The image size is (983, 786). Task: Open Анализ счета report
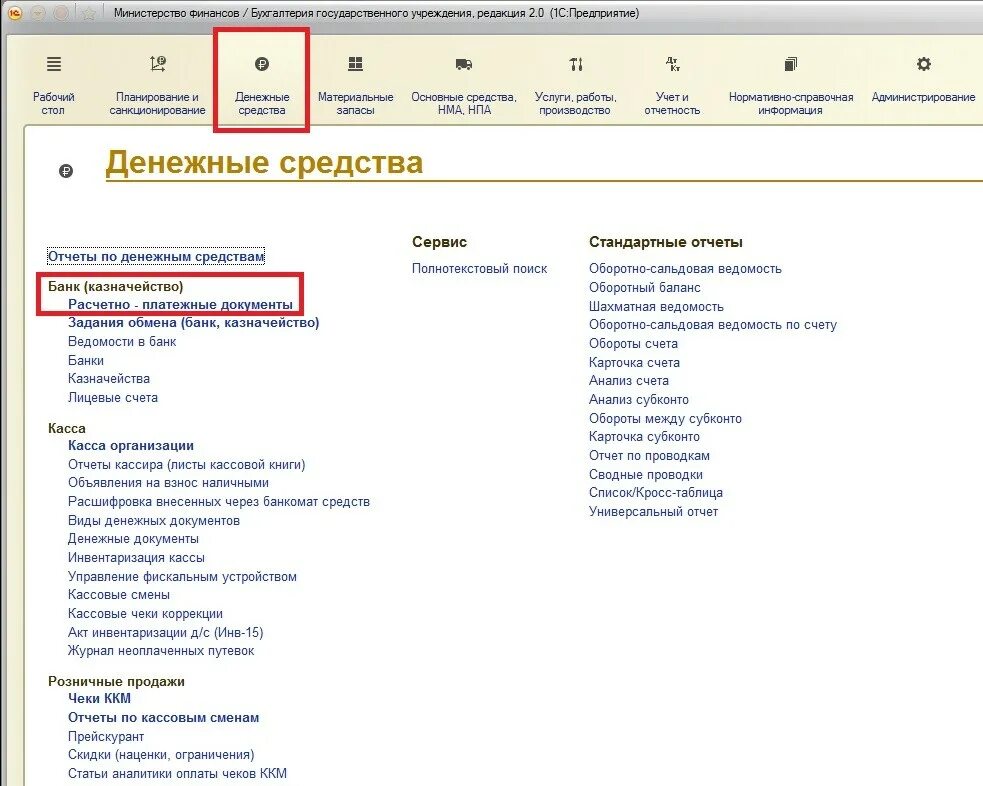(629, 380)
